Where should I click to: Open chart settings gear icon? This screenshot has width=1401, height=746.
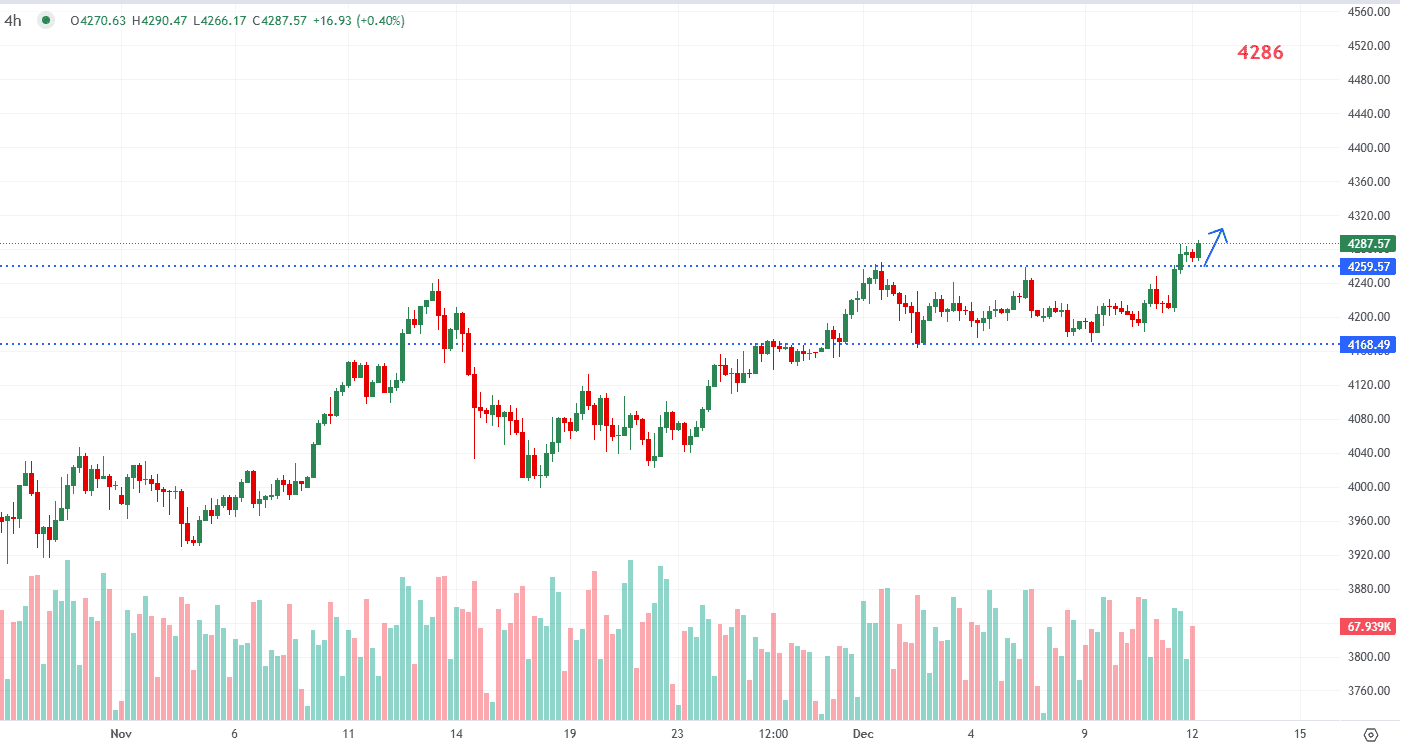(1371, 734)
